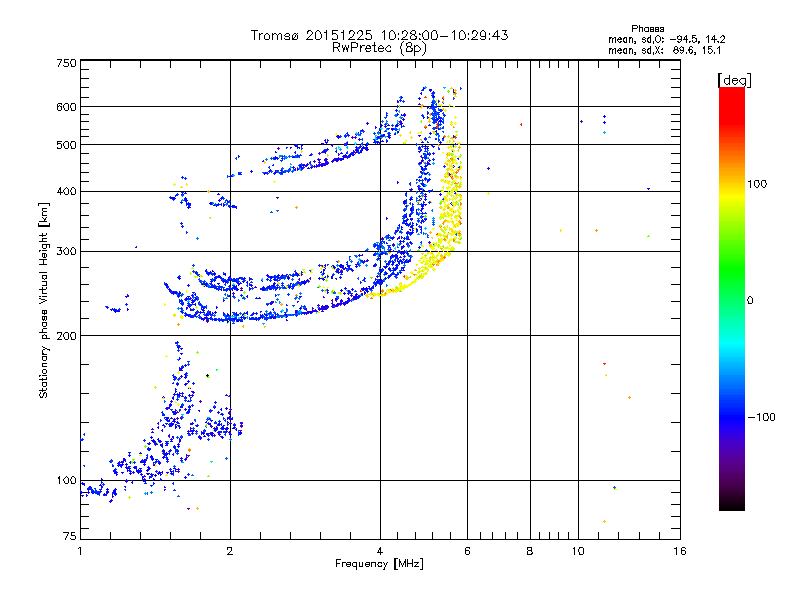This screenshot has height=600, width=800.
Task: Click the x-axis tick "1" MHz
Action: coord(80,551)
